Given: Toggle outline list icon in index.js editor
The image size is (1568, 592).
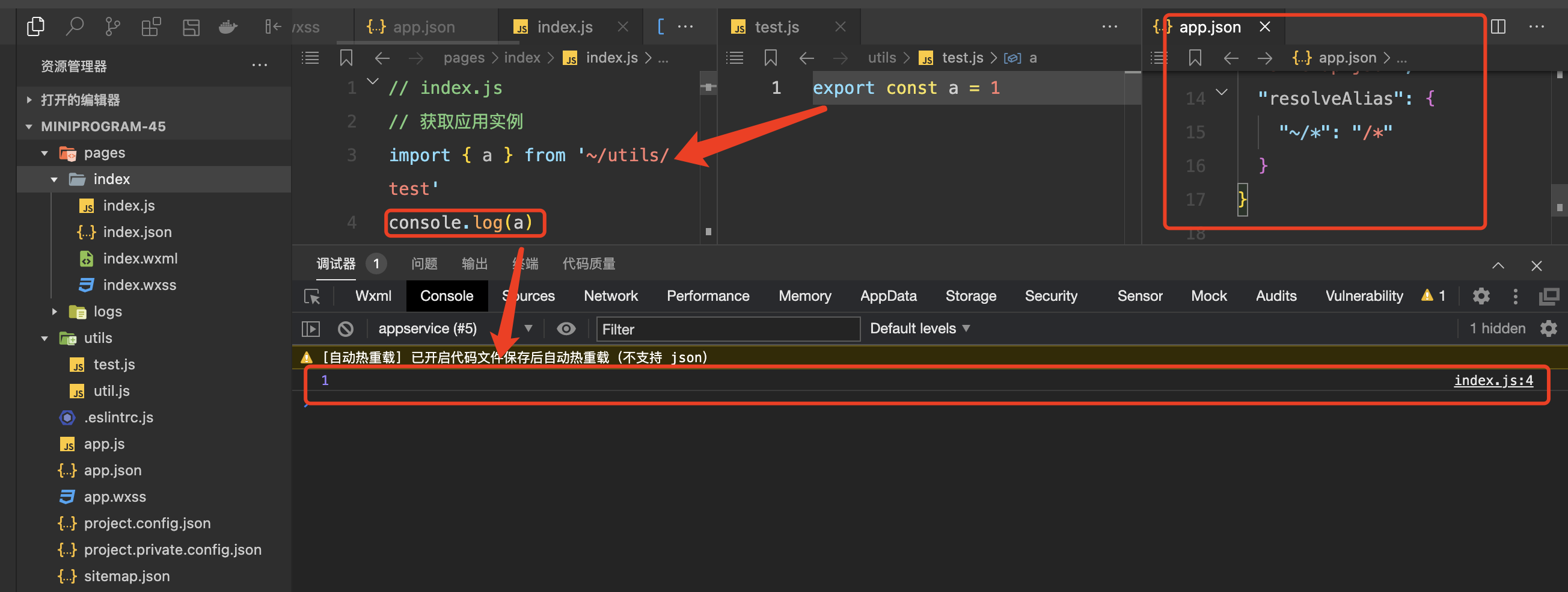Looking at the screenshot, I should click(310, 58).
